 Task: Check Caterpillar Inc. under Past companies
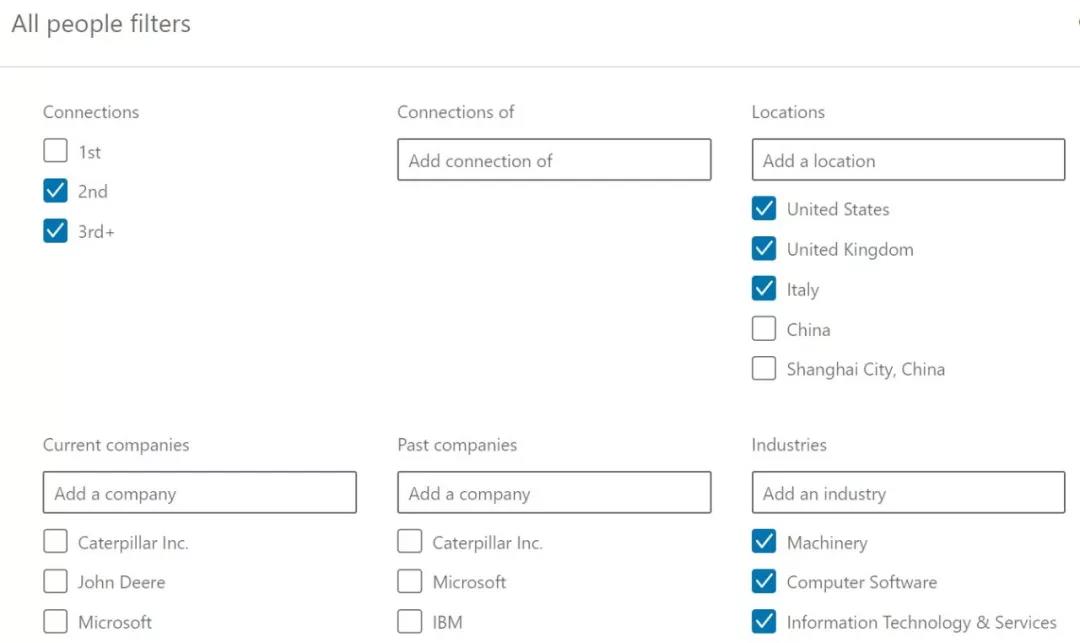point(410,542)
